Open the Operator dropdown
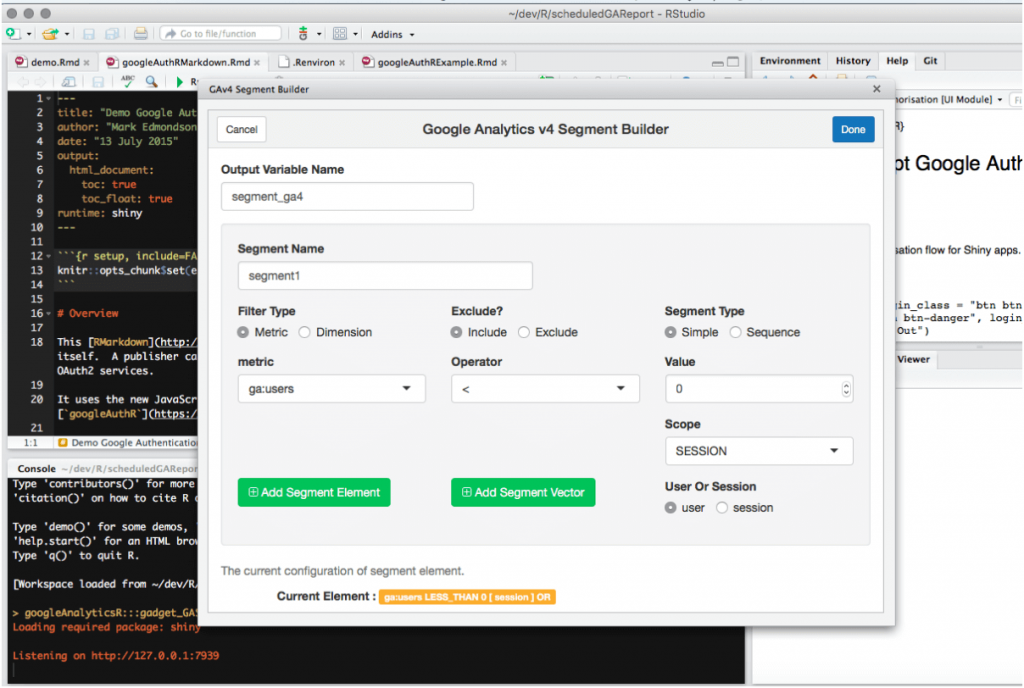 tap(545, 389)
